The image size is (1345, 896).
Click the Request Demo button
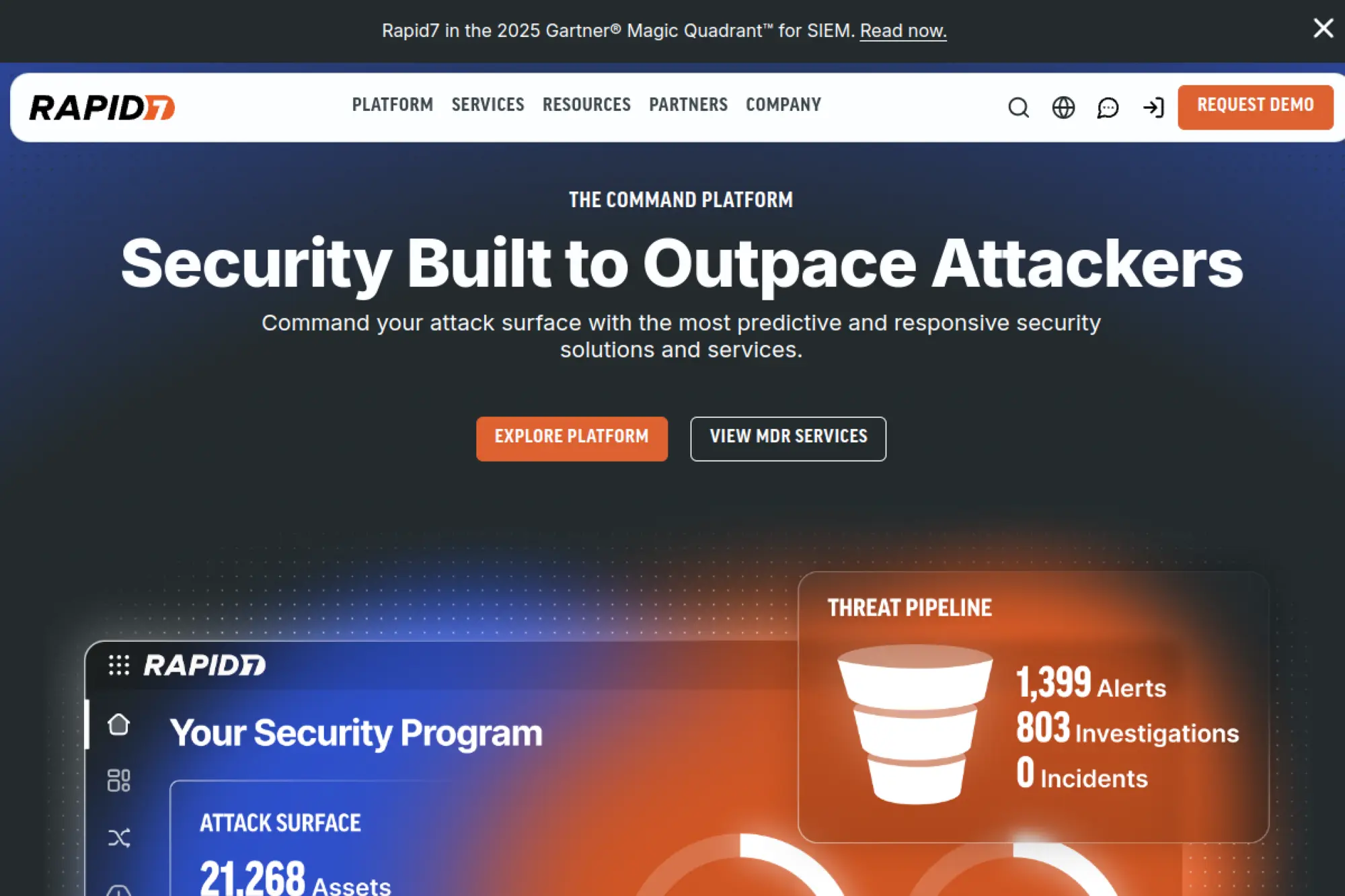[1255, 106]
